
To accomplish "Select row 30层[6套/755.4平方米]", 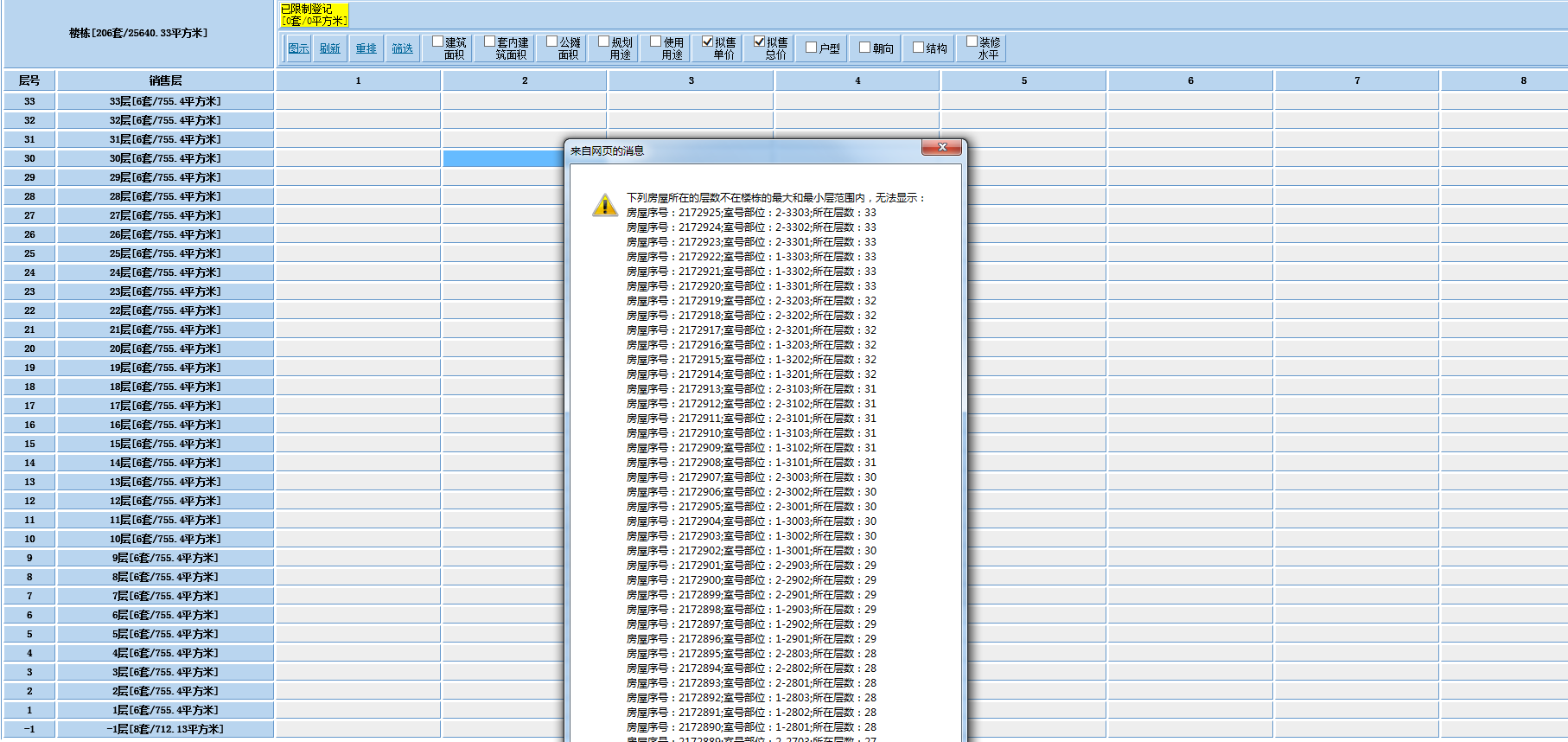I will pyautogui.click(x=165, y=158).
